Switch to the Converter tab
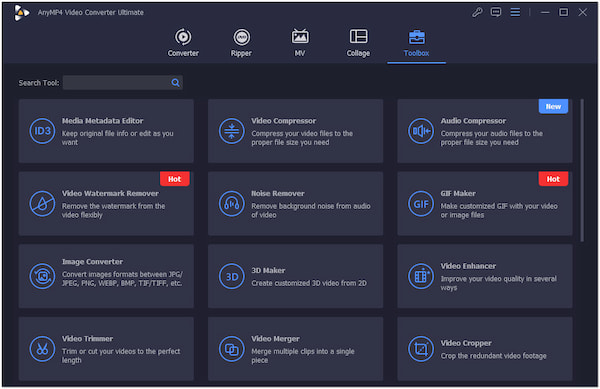 [x=183, y=43]
